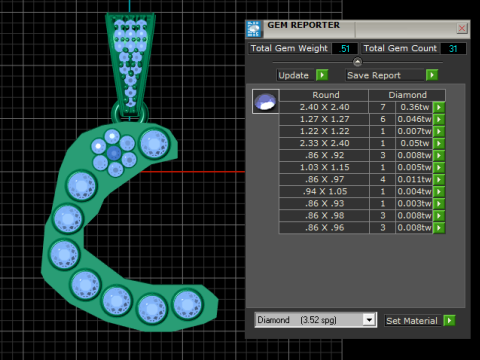Click the Gem Reporter logo icon
This screenshot has width=480, height=360.
tap(254, 29)
